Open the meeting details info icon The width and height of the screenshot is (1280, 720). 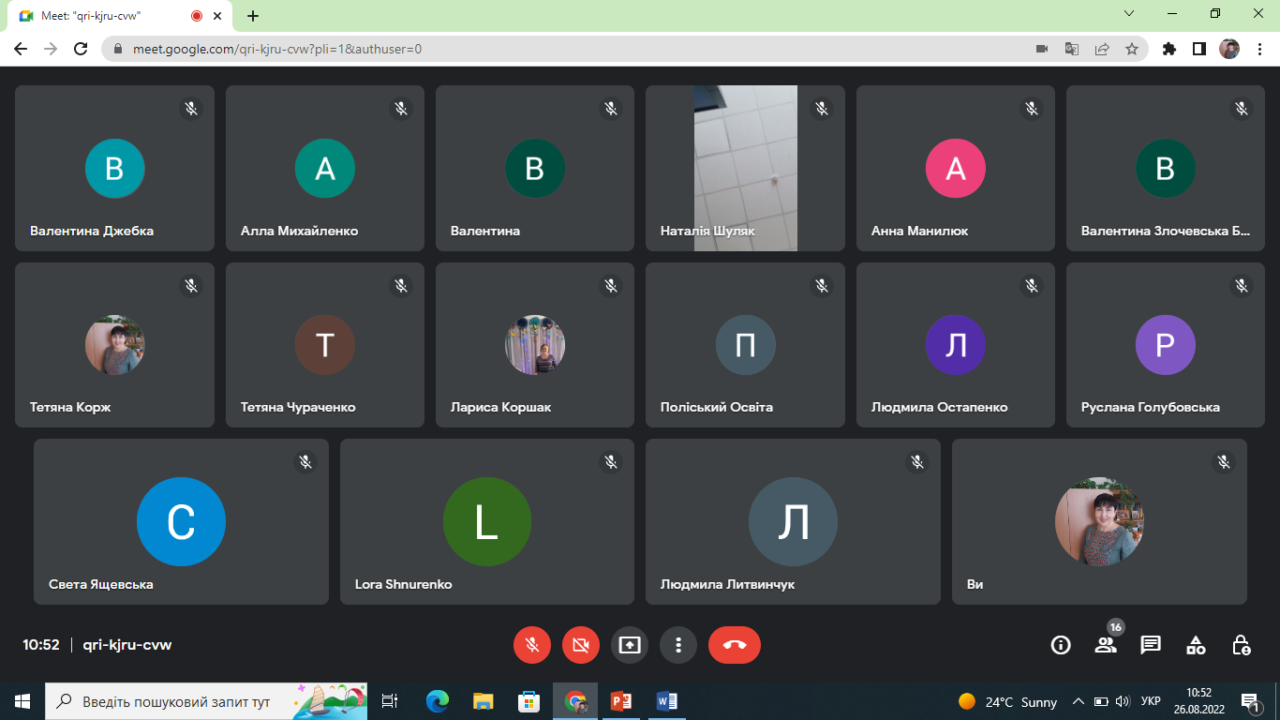coord(1061,645)
